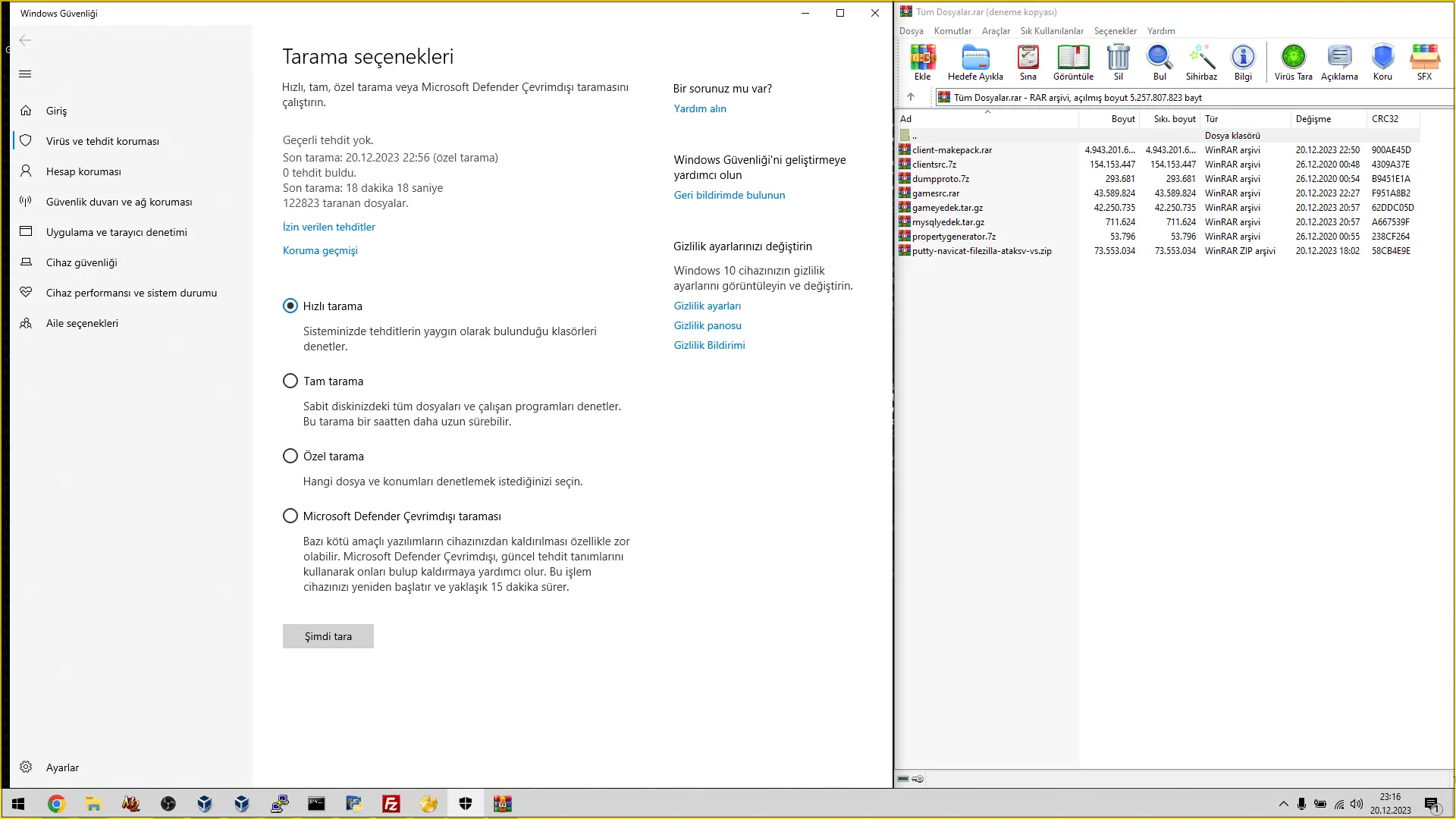Click the Sil delete icon in WinRAR
Image resolution: width=1456 pixels, height=819 pixels.
click(1118, 62)
